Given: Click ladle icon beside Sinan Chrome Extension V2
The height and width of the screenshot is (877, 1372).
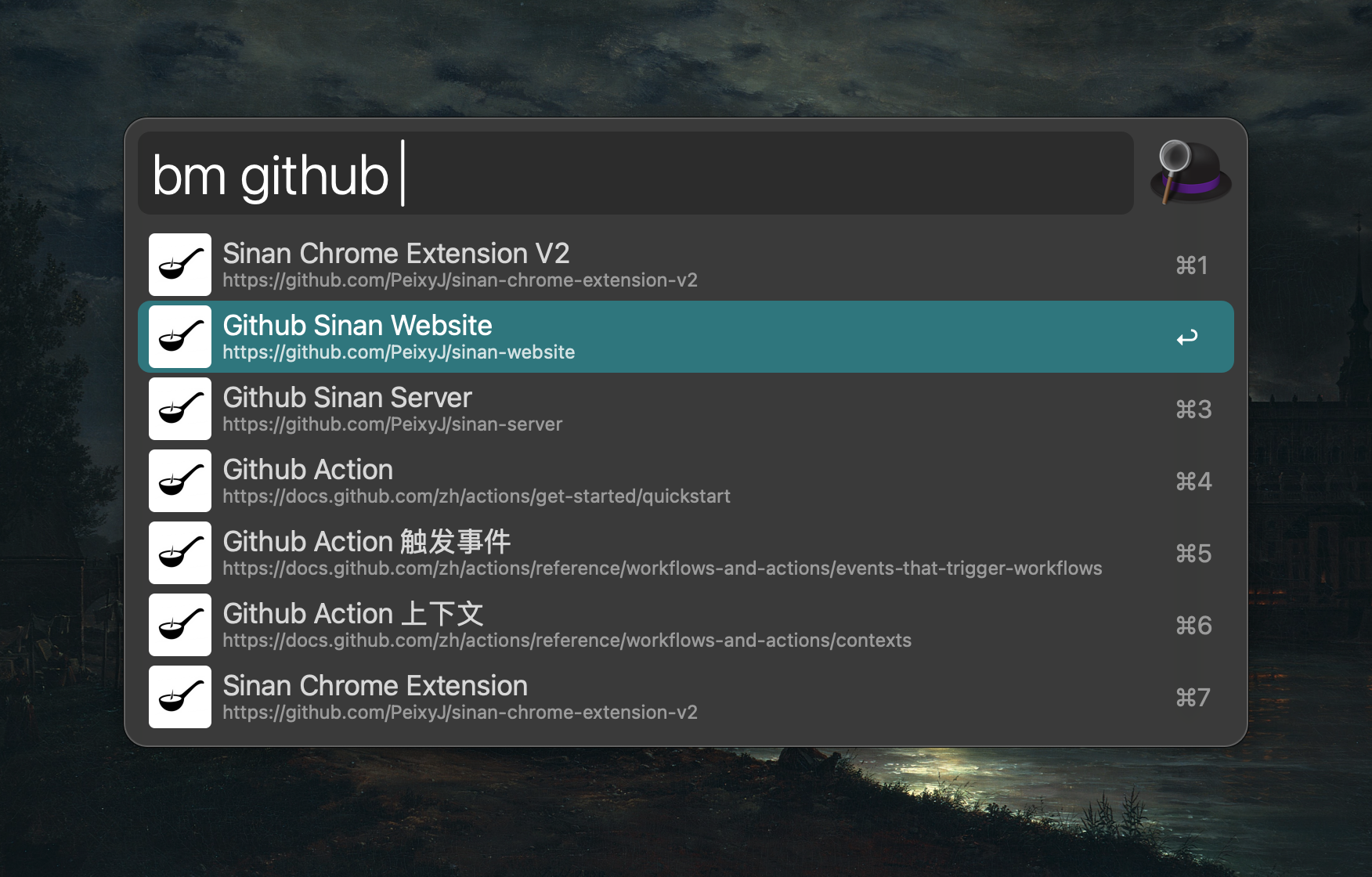Looking at the screenshot, I should [x=180, y=265].
